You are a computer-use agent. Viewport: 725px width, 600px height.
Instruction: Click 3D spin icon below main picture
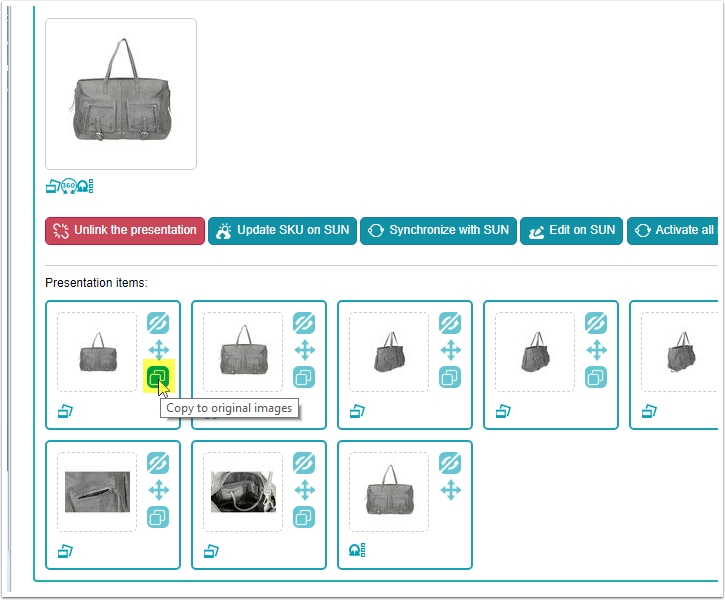tap(86, 186)
